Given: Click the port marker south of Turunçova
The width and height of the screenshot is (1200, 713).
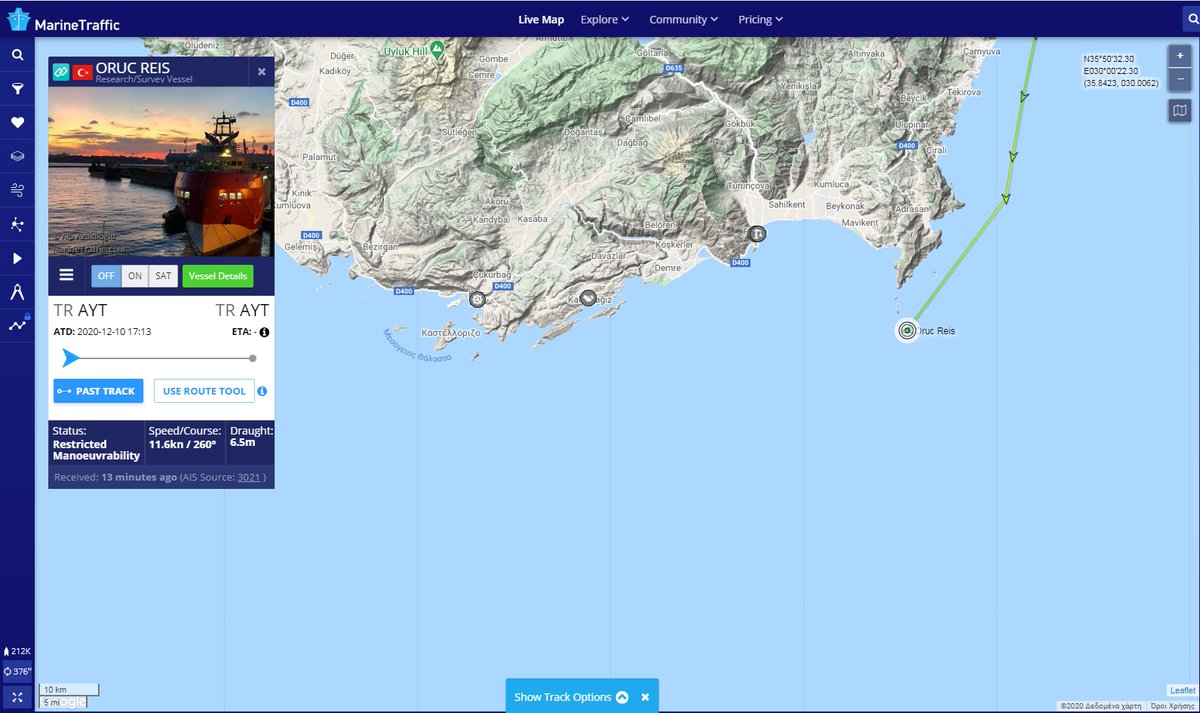Looking at the screenshot, I should pos(758,234).
